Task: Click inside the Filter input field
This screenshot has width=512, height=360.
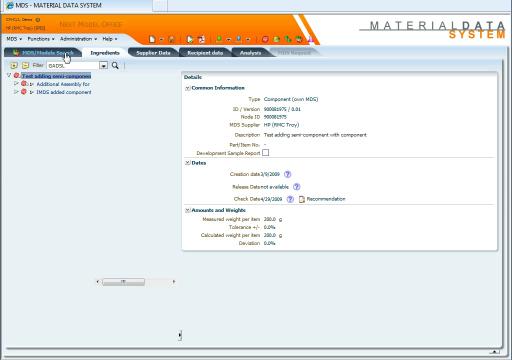Action: (x=73, y=66)
